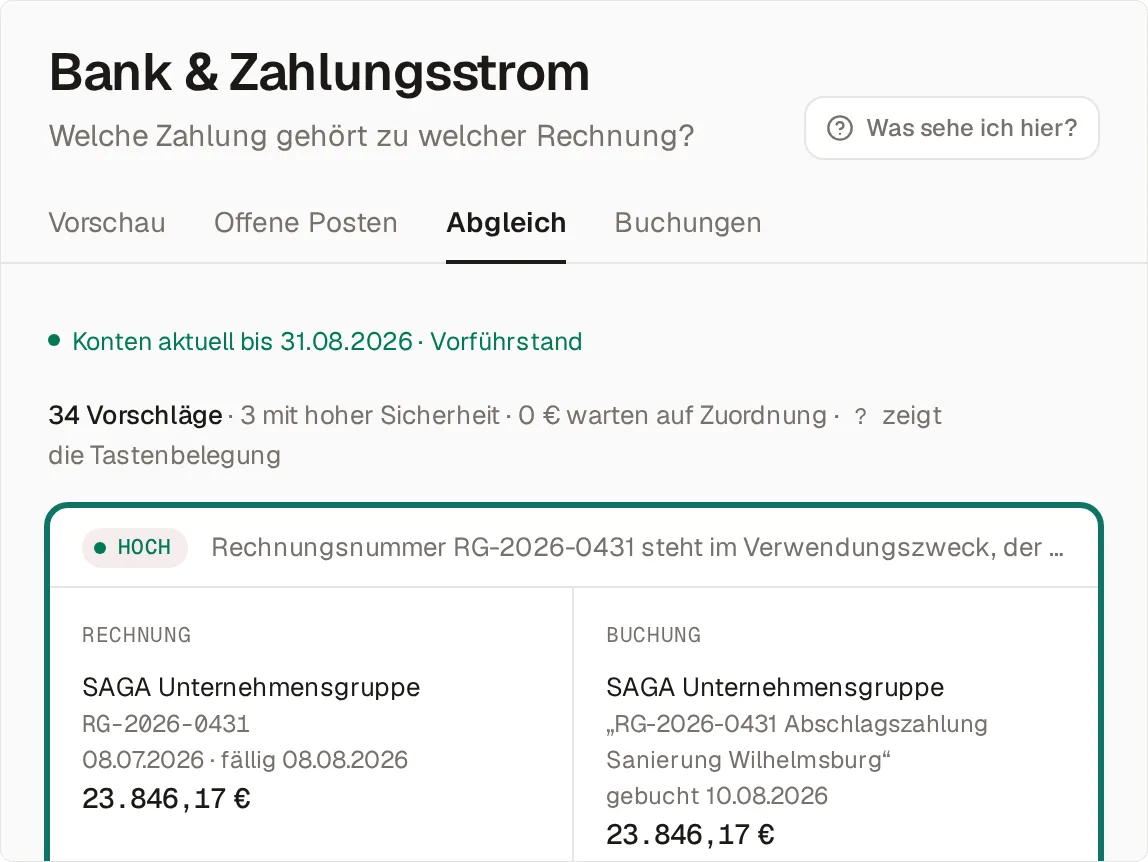Click '08.07.2026 · fällig 08.08.2026' date line

click(x=245, y=759)
